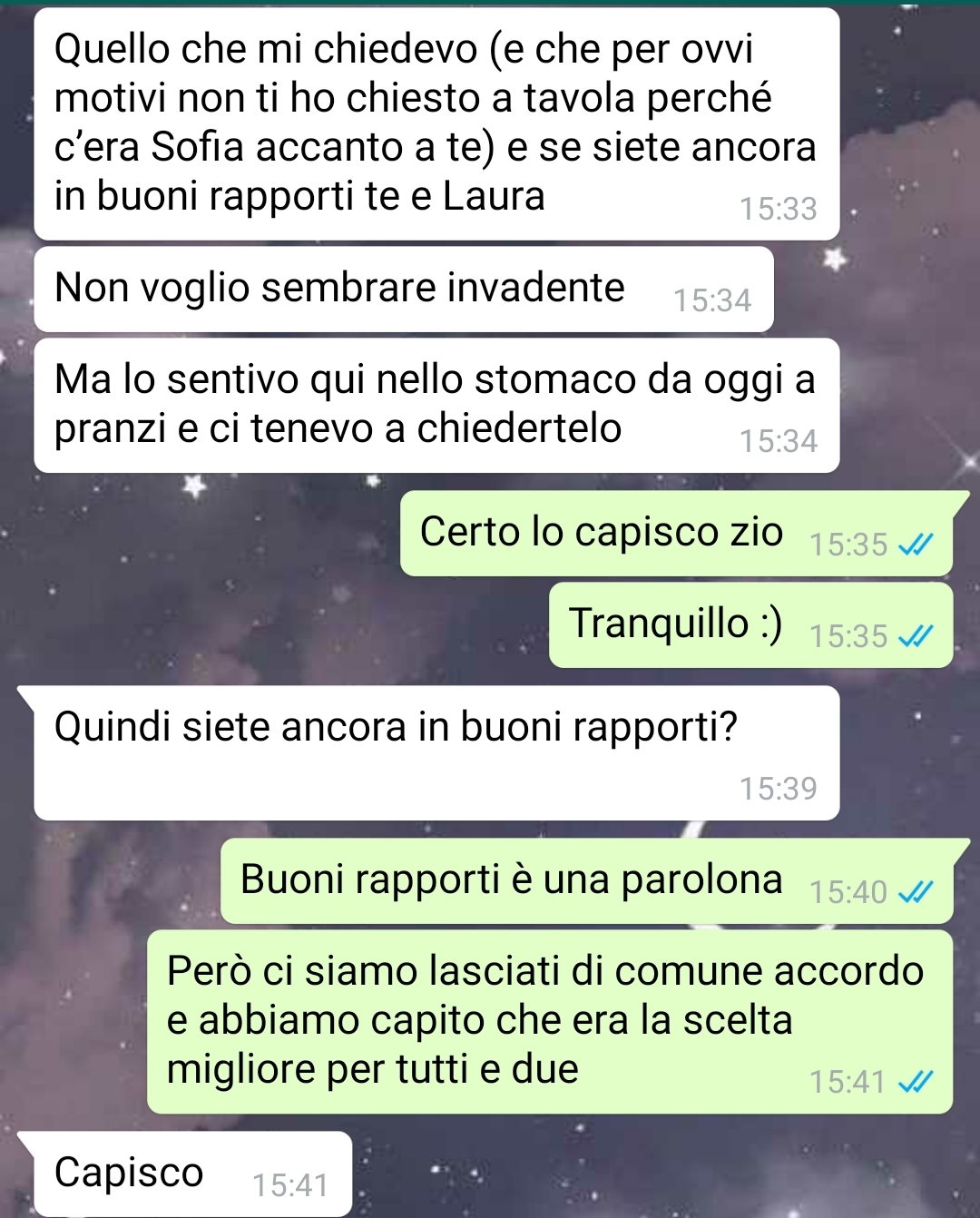Tap the read ticks next to 15:41 sent message
This screenshot has height=1218, width=980.
pos(915,1082)
